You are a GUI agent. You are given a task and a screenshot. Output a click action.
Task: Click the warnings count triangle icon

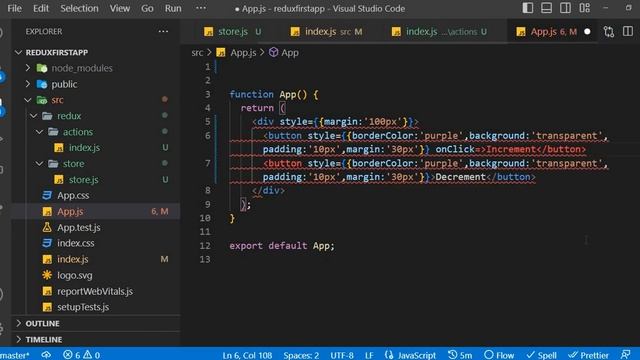(x=88, y=355)
